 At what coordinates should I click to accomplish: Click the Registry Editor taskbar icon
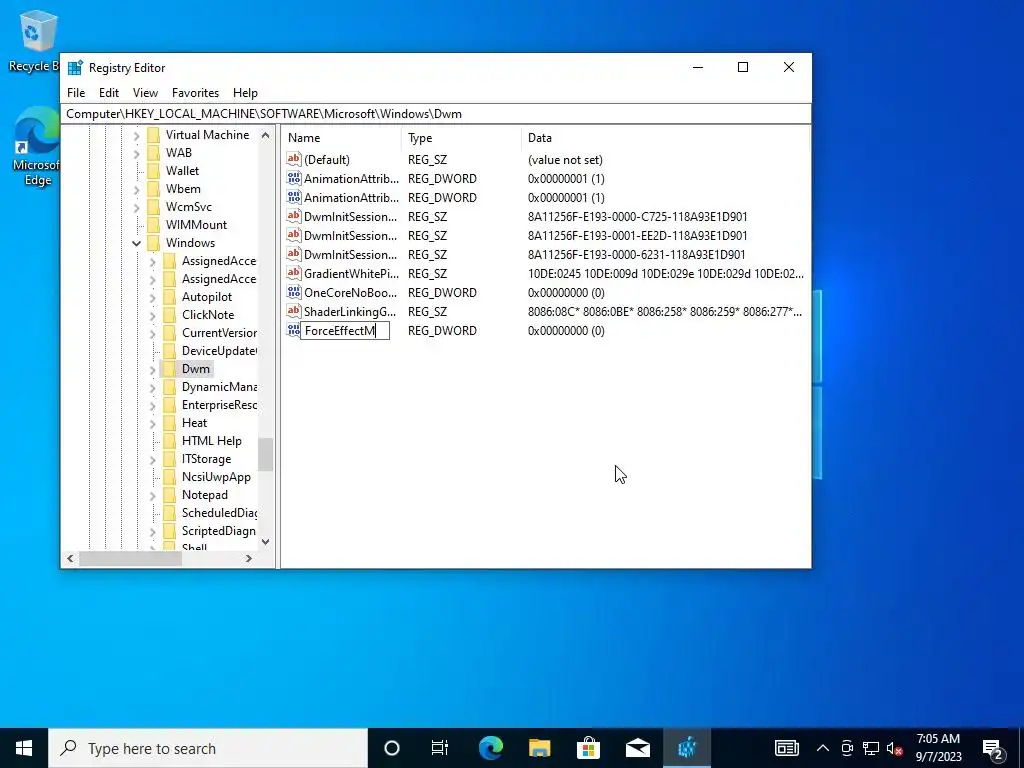[x=686, y=748]
